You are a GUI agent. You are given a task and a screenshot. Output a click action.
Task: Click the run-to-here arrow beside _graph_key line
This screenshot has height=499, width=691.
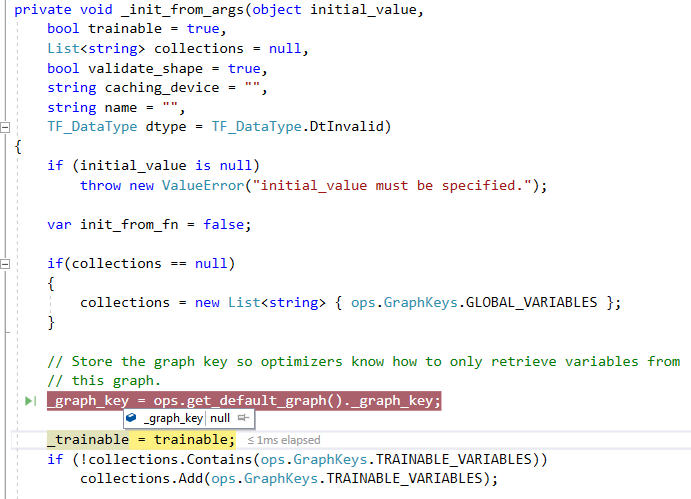coord(31,401)
